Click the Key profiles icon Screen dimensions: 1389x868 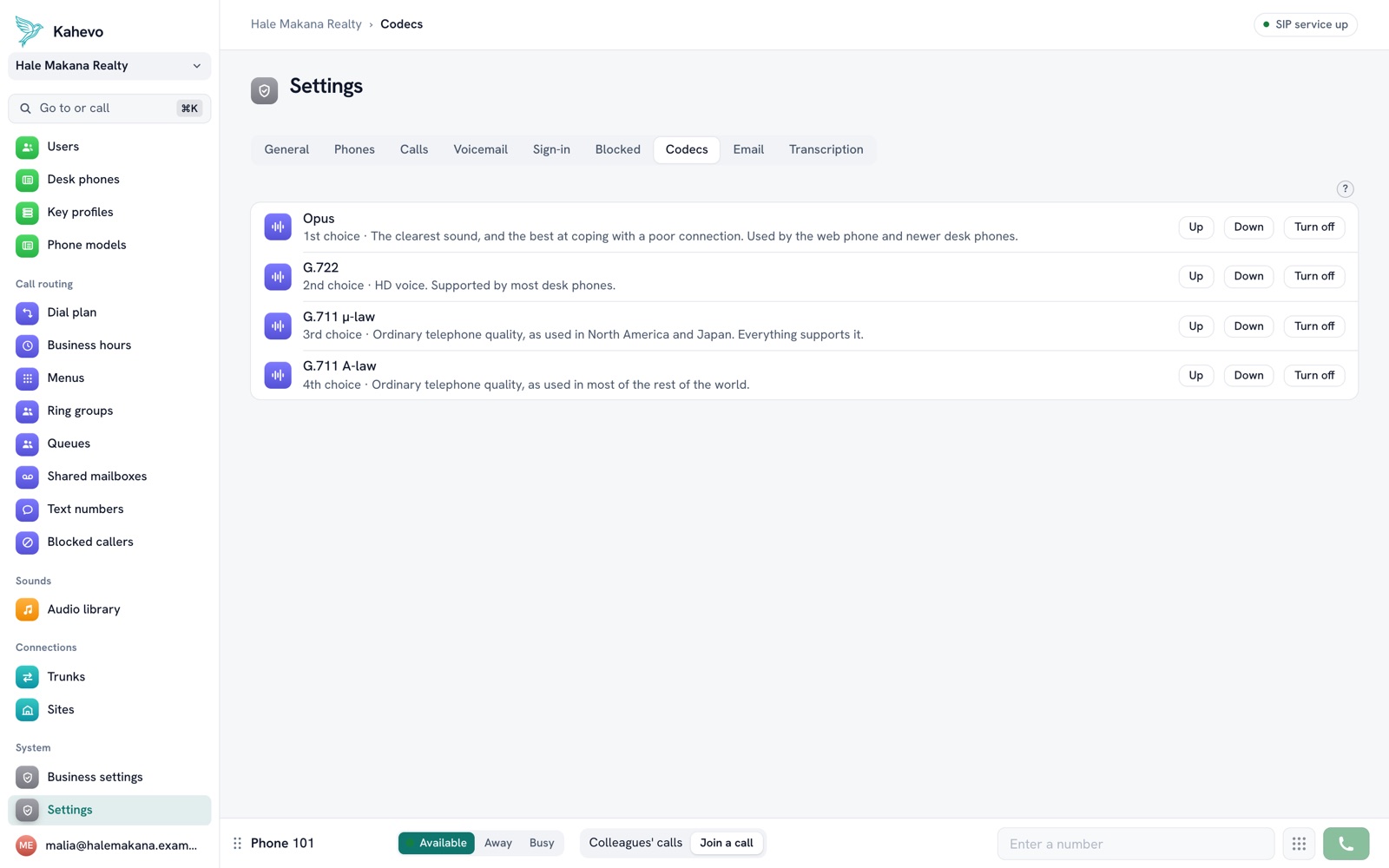tap(27, 213)
